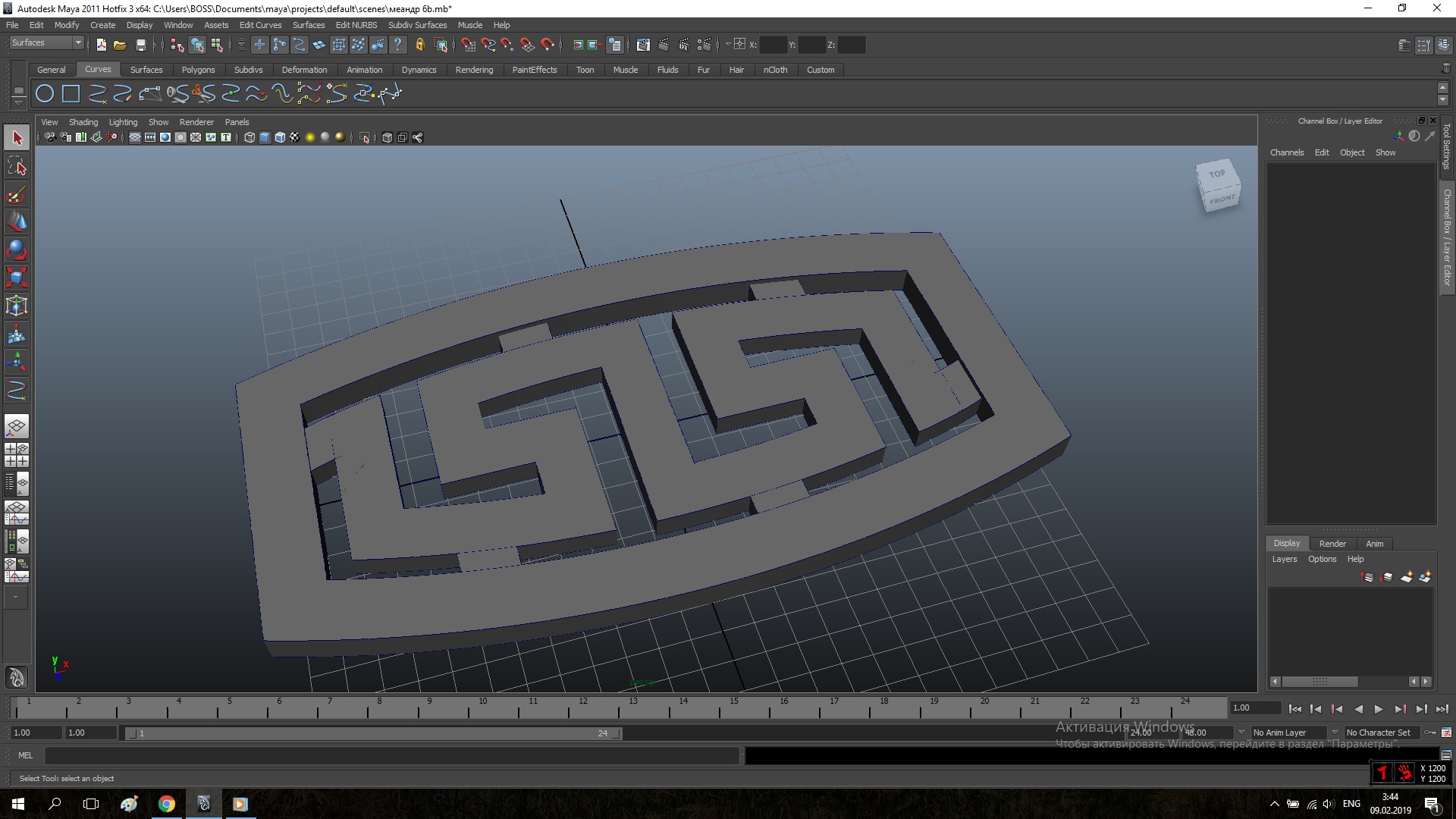The height and width of the screenshot is (819, 1456).
Task: Open the No Character Set dropdown
Action: [x=1383, y=733]
